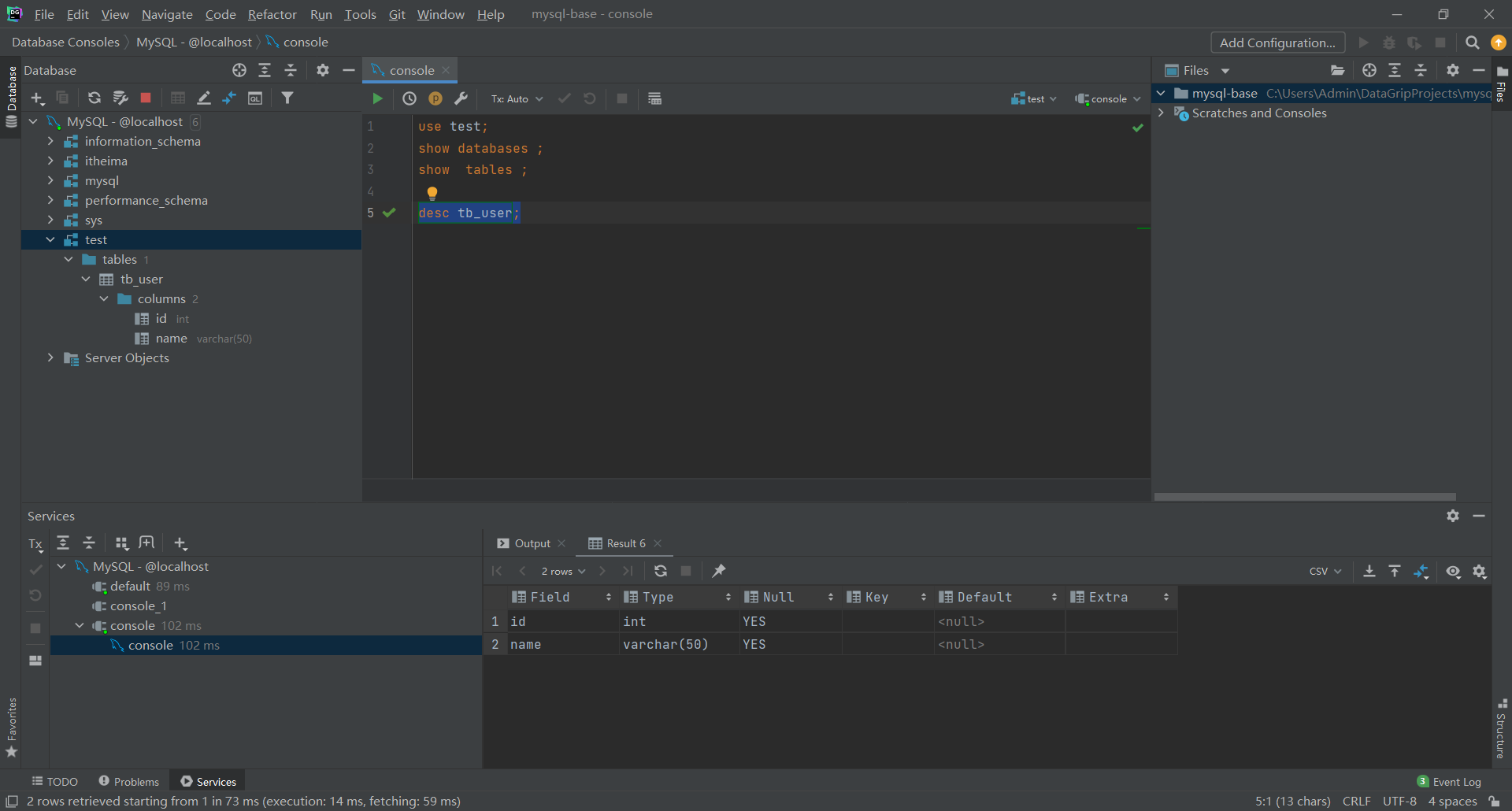Collapse the tb_user table node

point(86,279)
